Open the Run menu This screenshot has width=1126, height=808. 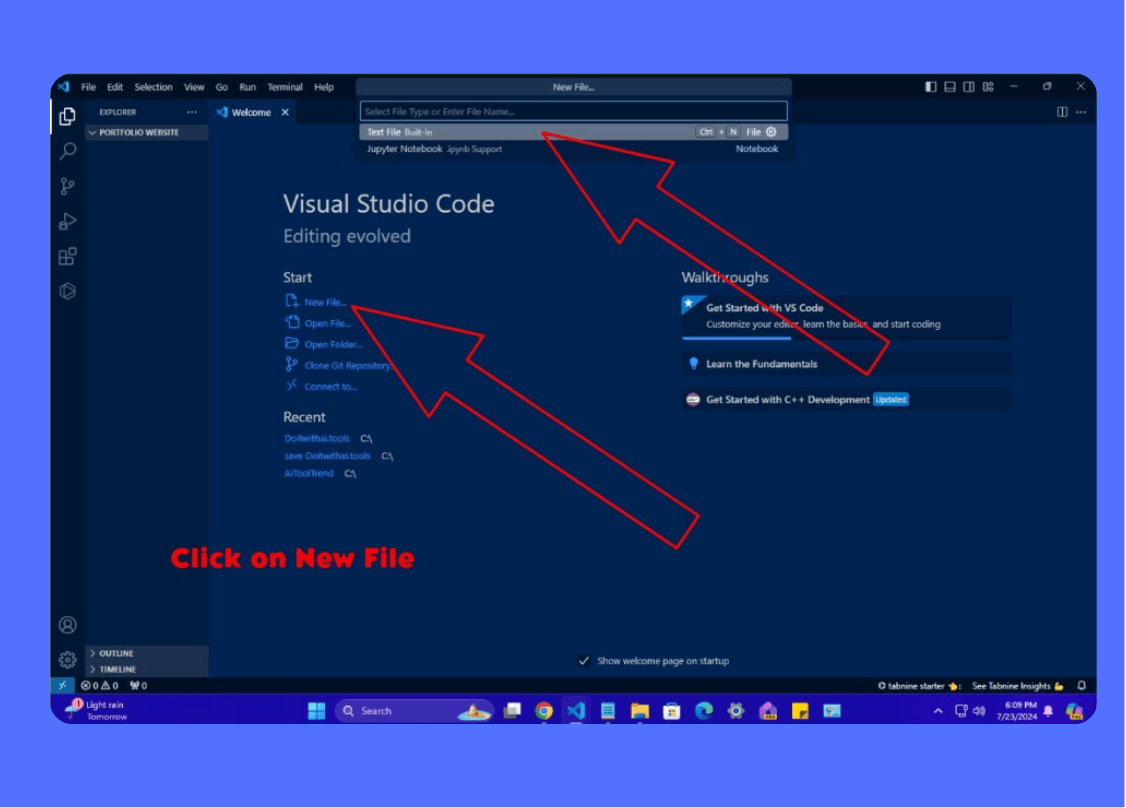click(248, 87)
